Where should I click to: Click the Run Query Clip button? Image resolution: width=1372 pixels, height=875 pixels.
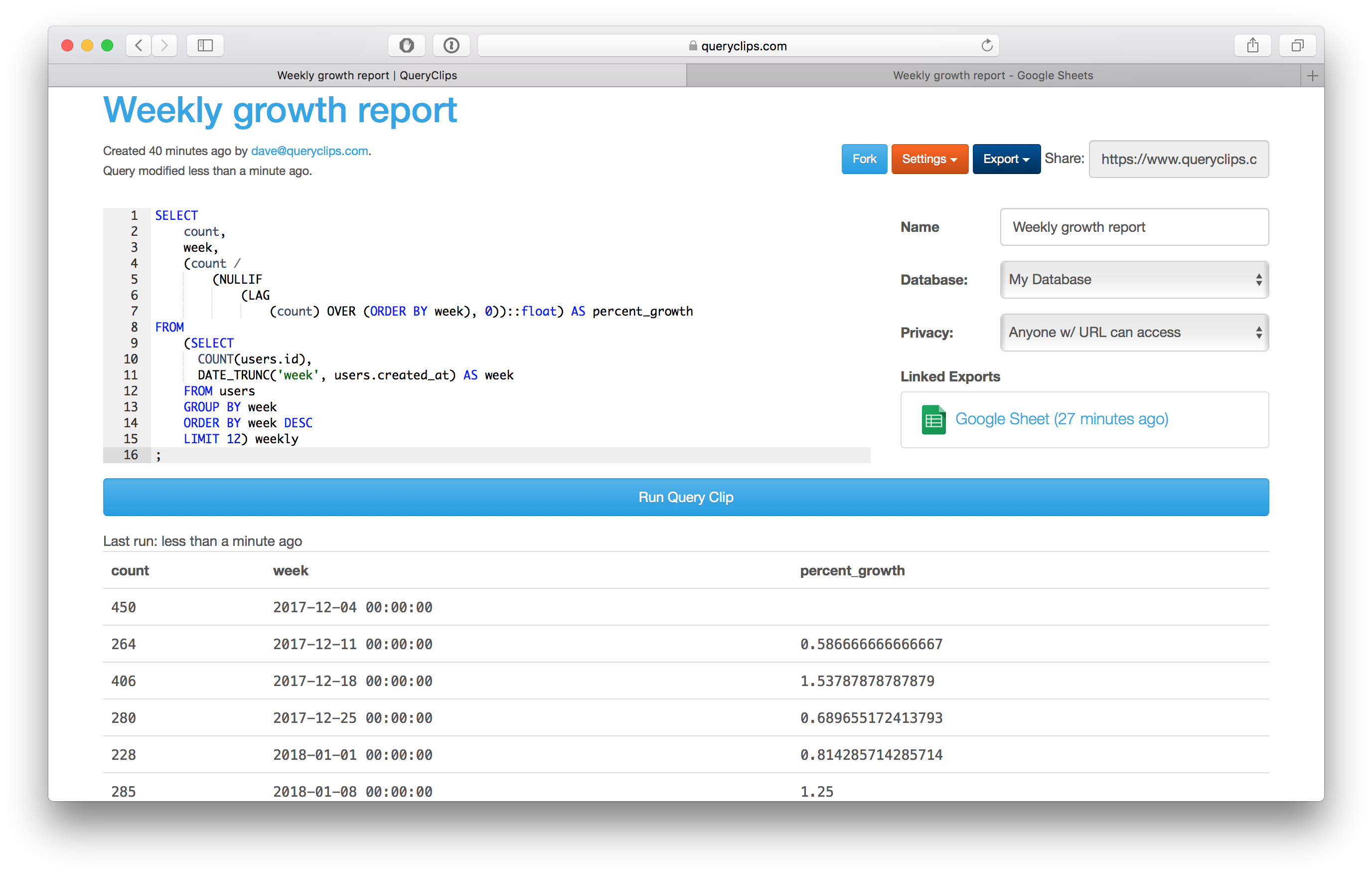click(x=685, y=497)
